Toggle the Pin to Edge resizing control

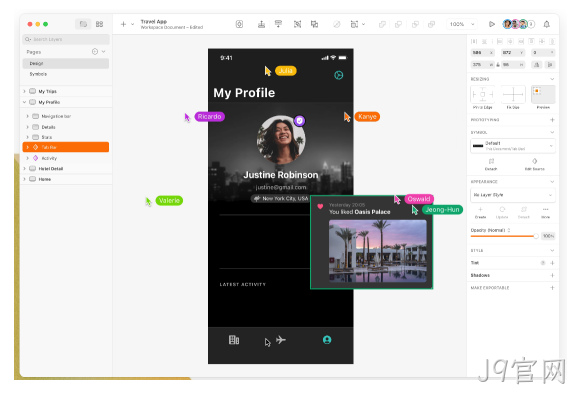pyautogui.click(x=483, y=95)
